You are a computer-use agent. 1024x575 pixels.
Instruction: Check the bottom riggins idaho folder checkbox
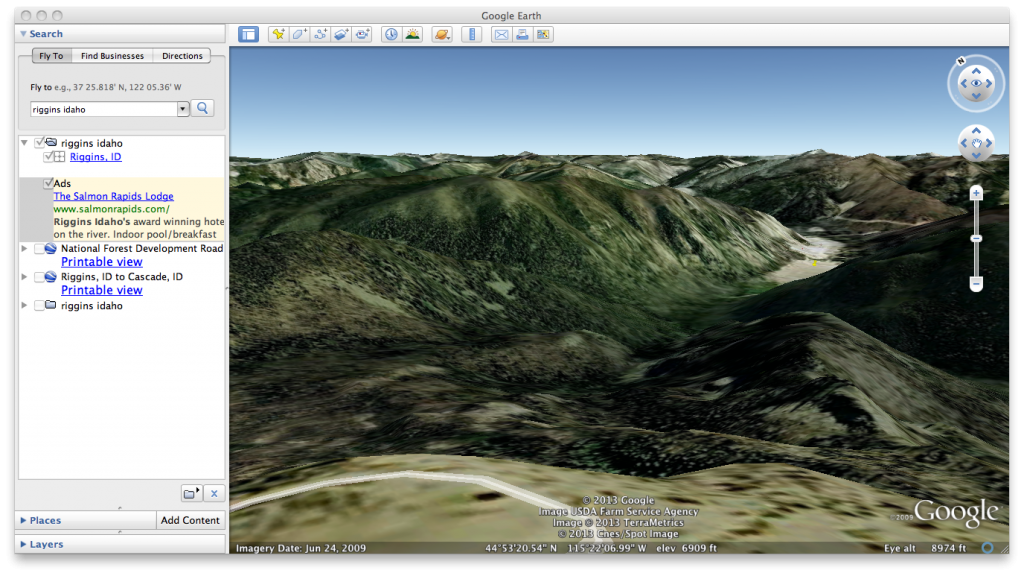click(39, 305)
